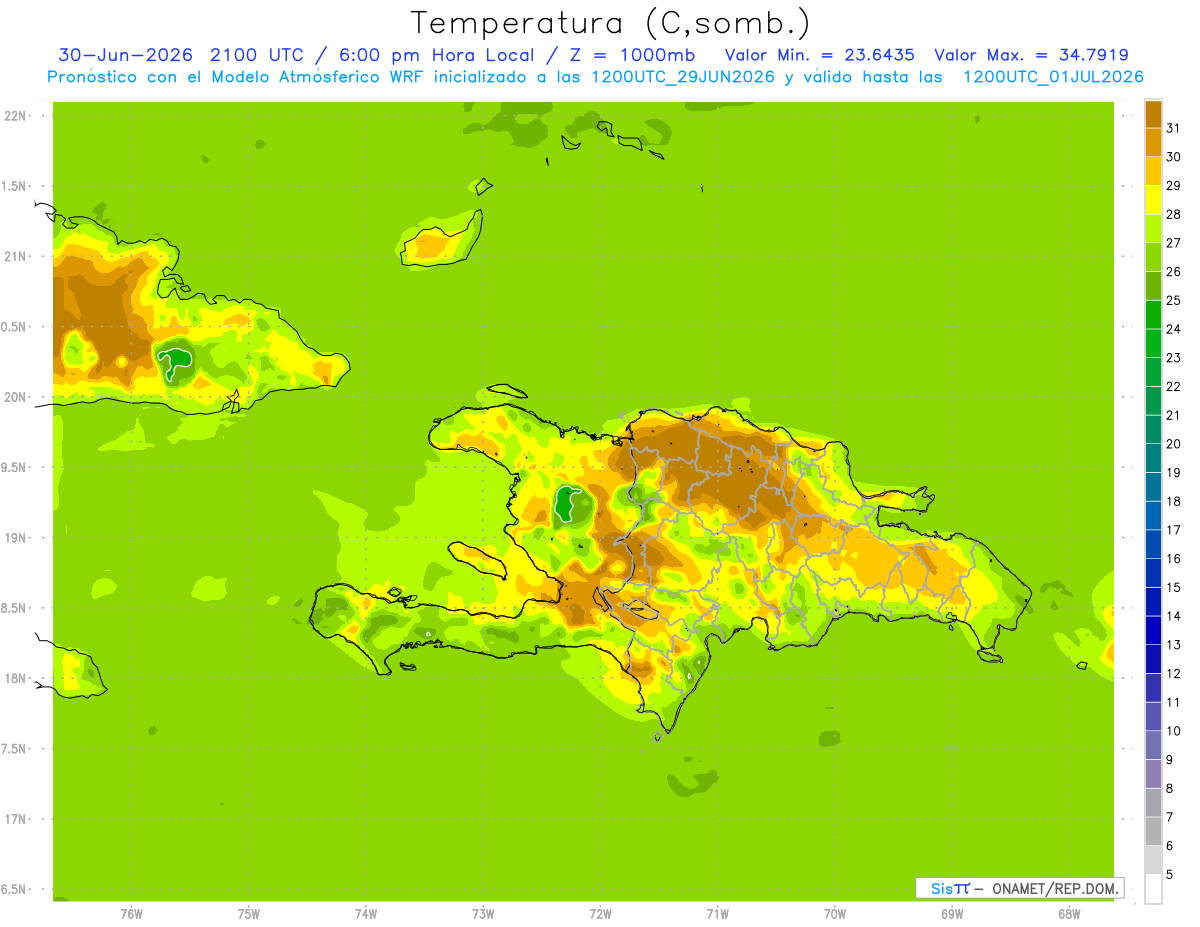Click the teal legend swatch between 19 and 20
The image size is (1200, 927).
(1153, 458)
